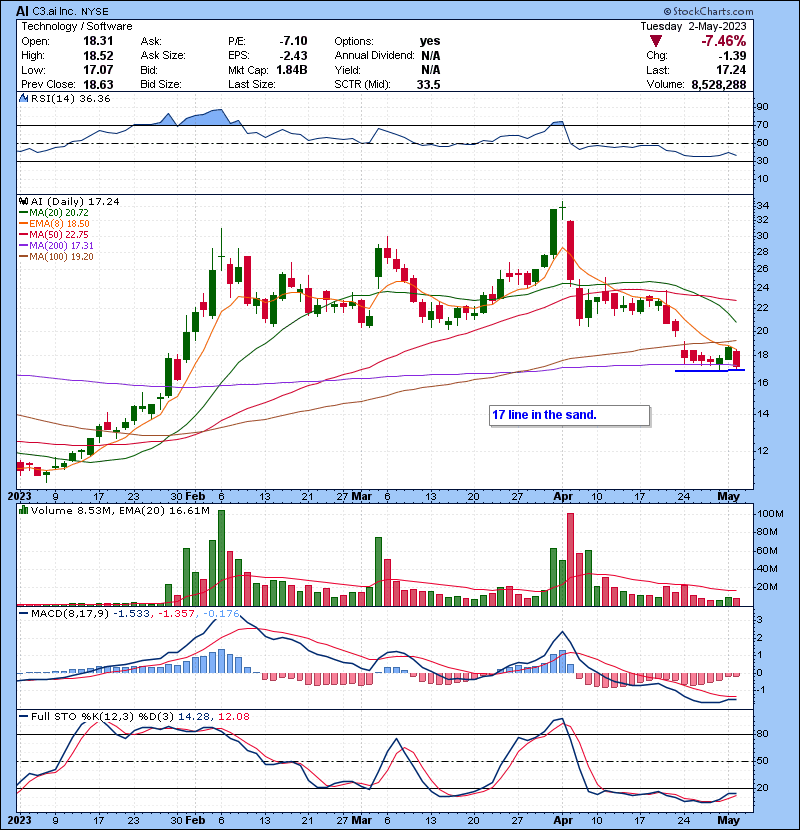Click the Options value yes

pos(430,41)
